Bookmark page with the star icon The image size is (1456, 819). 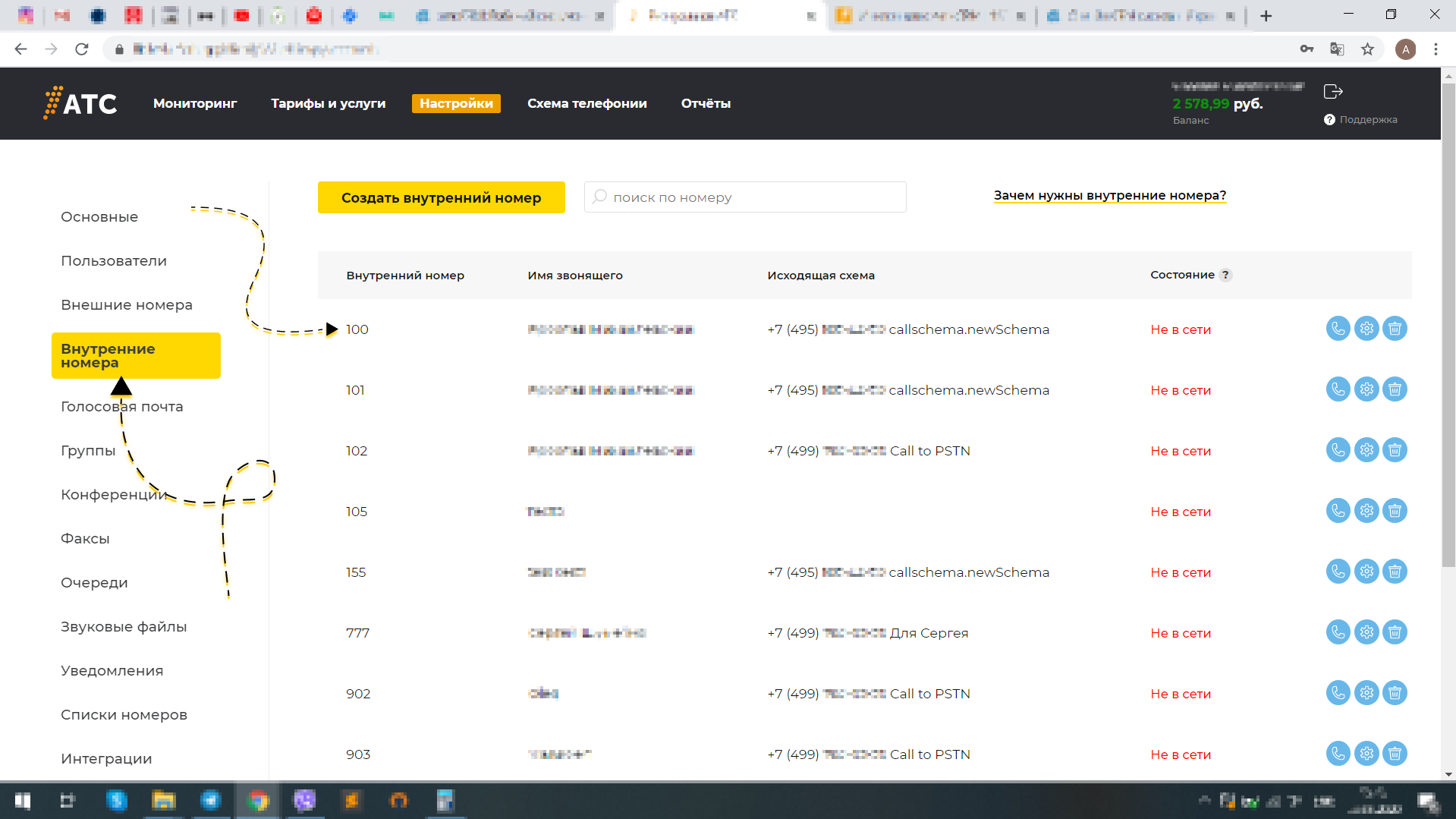click(1367, 49)
